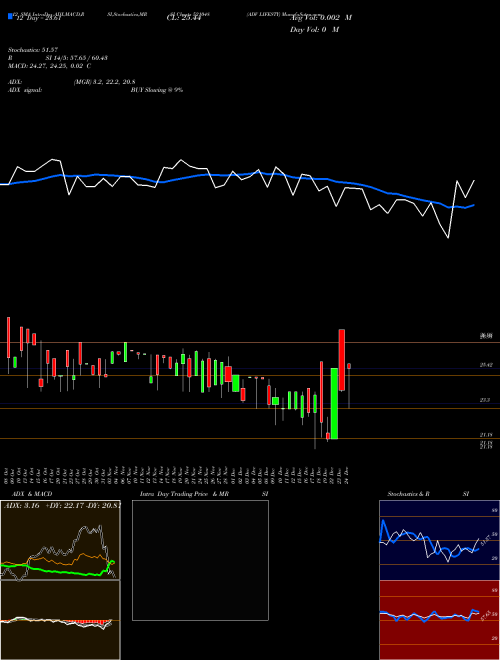Click 'Intra Day Trading Price & MR' title
The image size is (500, 660).
184,494
